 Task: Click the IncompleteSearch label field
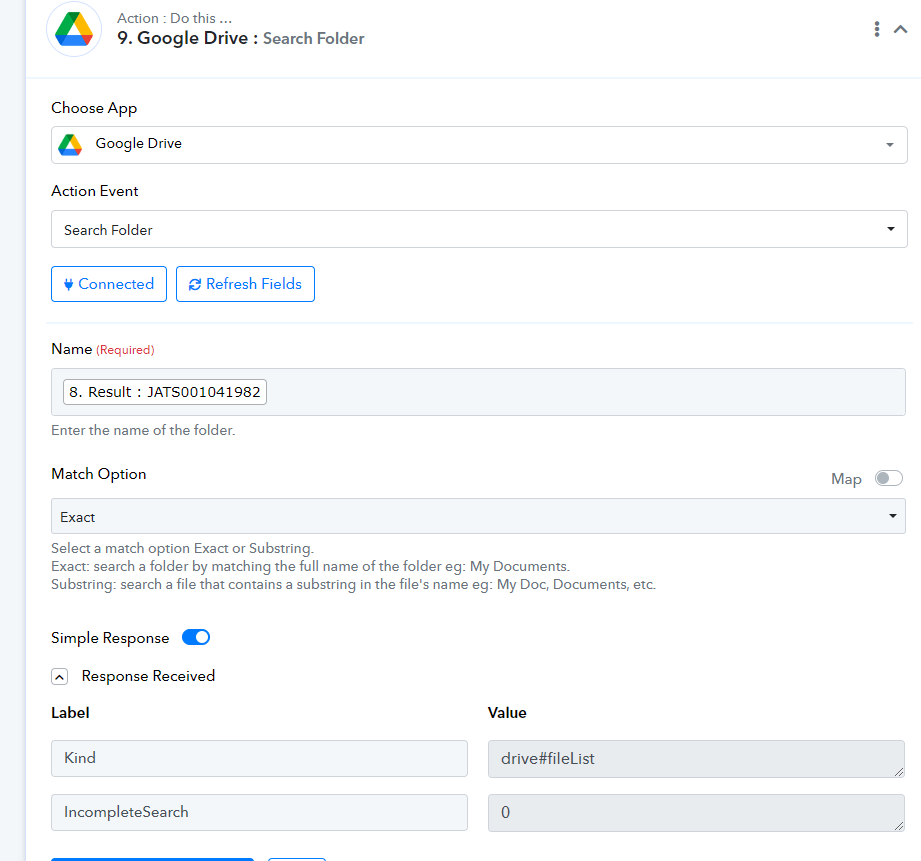coord(259,812)
